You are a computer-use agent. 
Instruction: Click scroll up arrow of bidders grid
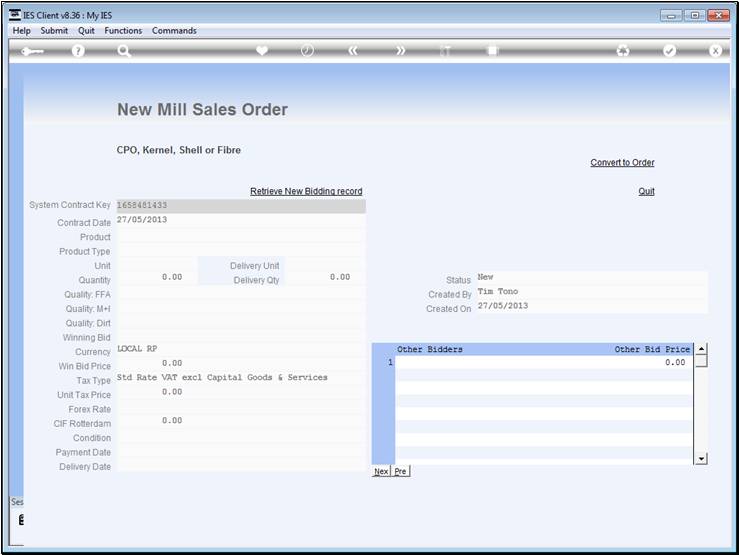coord(701,349)
